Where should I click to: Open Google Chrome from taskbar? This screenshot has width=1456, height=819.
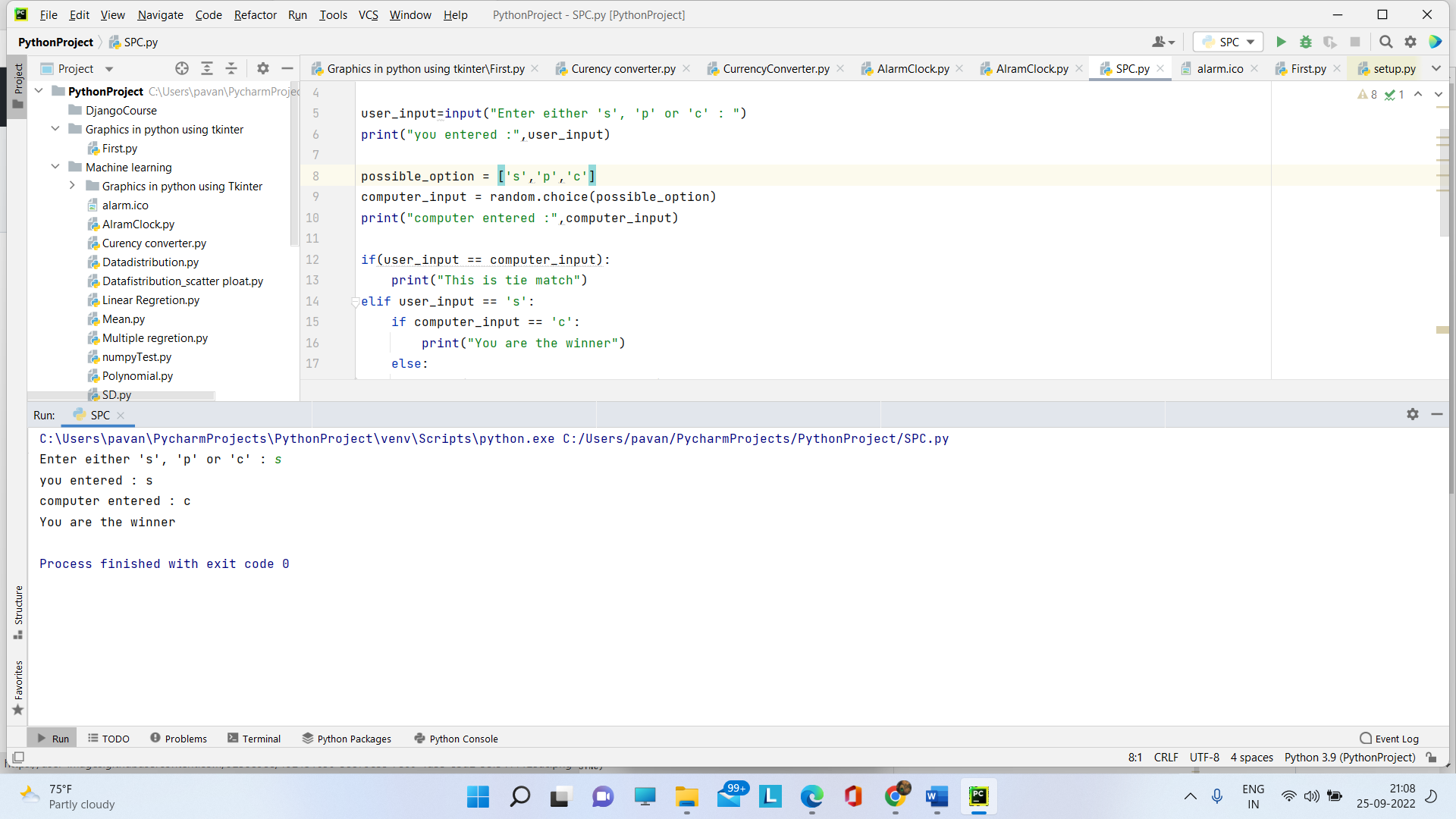(x=895, y=796)
